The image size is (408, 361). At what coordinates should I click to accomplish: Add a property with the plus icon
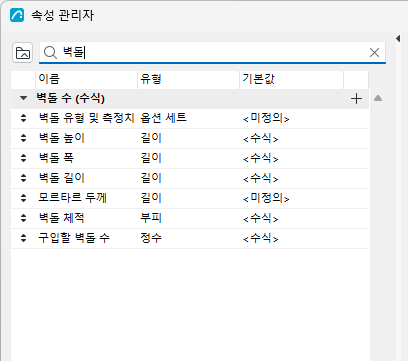pos(356,99)
